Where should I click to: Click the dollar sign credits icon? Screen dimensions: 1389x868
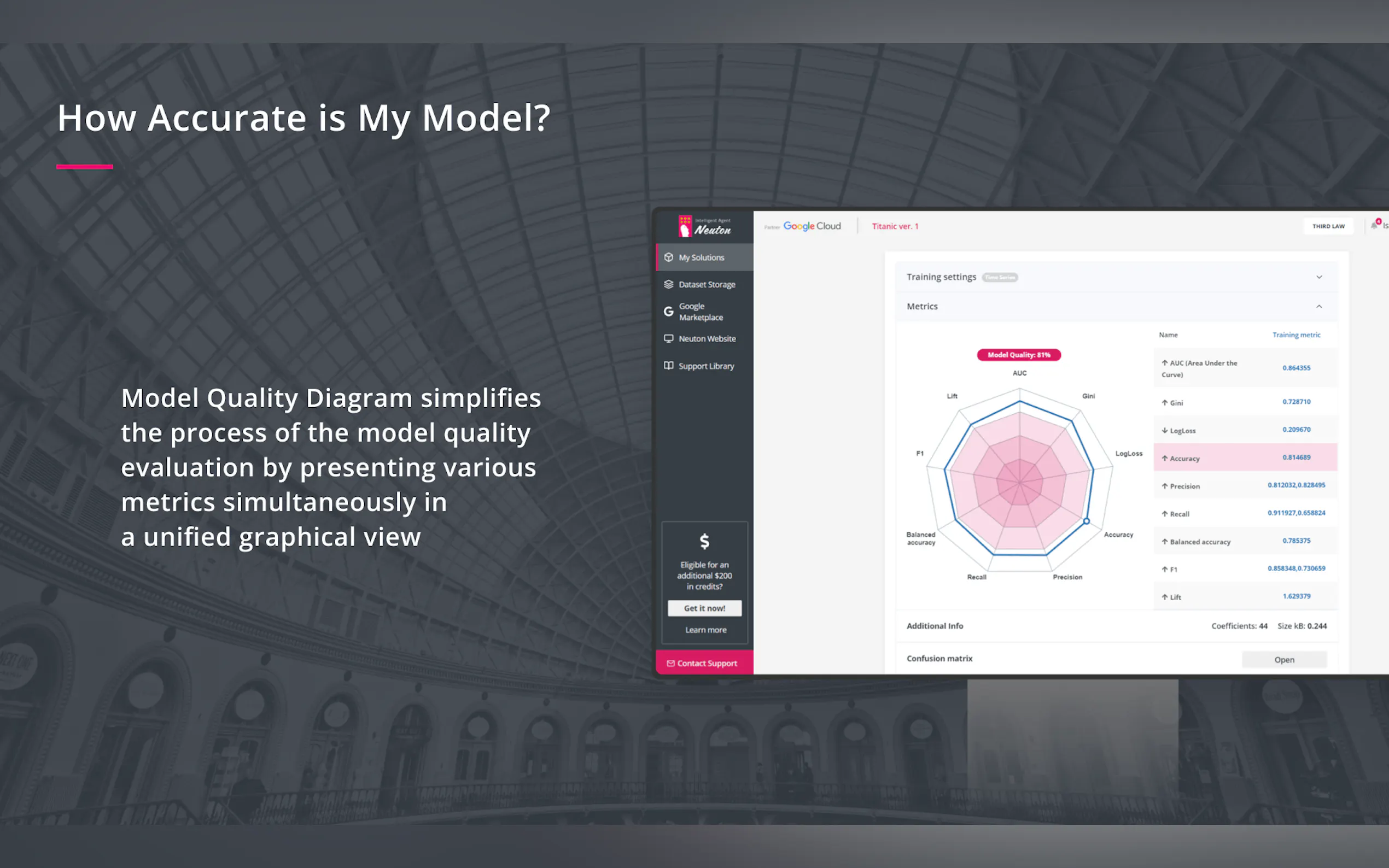coord(704,541)
